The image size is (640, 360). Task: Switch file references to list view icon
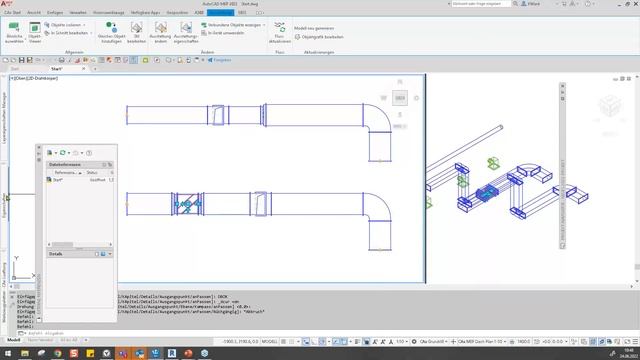click(x=104, y=164)
